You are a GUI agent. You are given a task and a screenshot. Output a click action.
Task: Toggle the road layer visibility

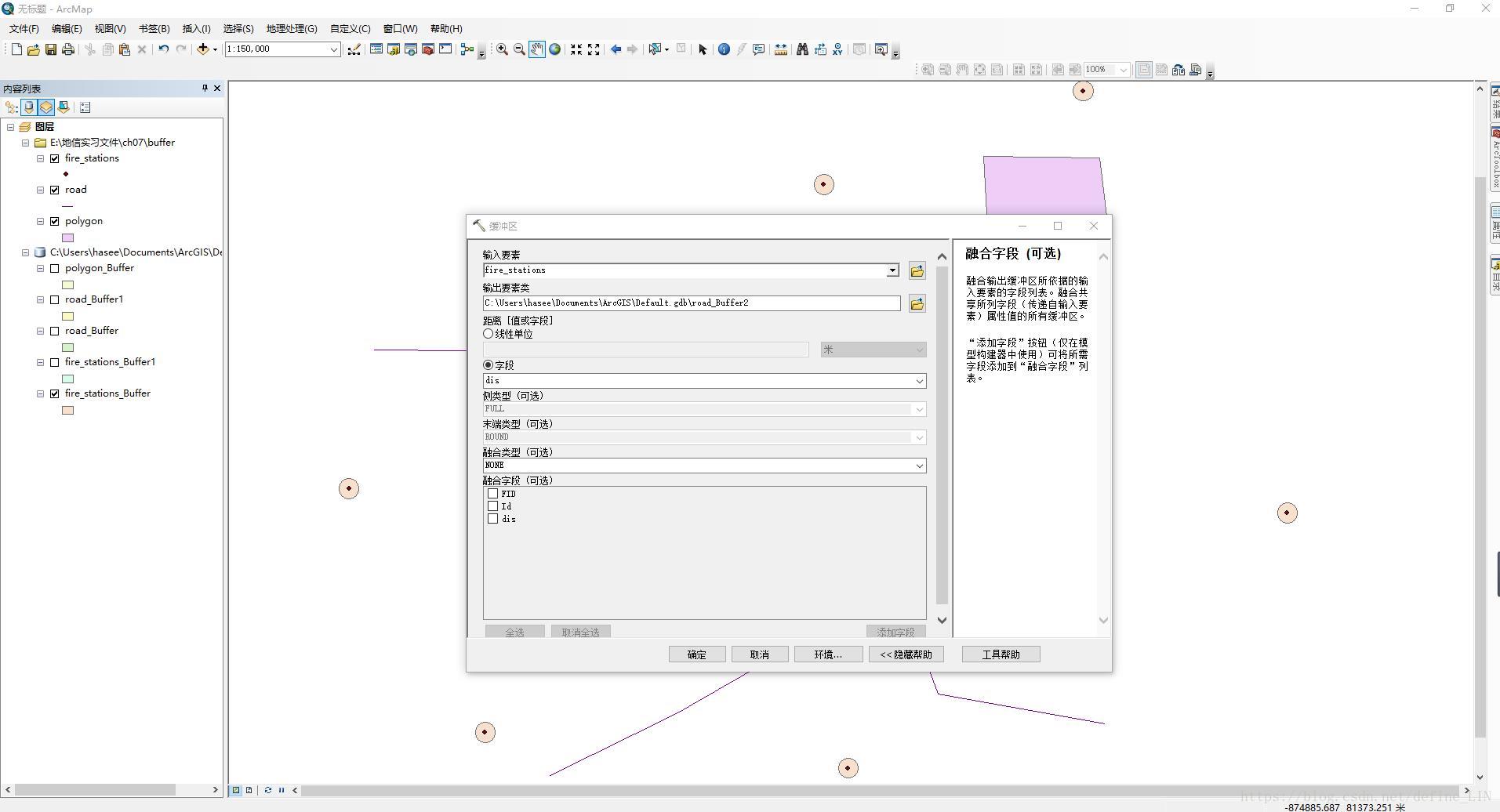[x=55, y=190]
